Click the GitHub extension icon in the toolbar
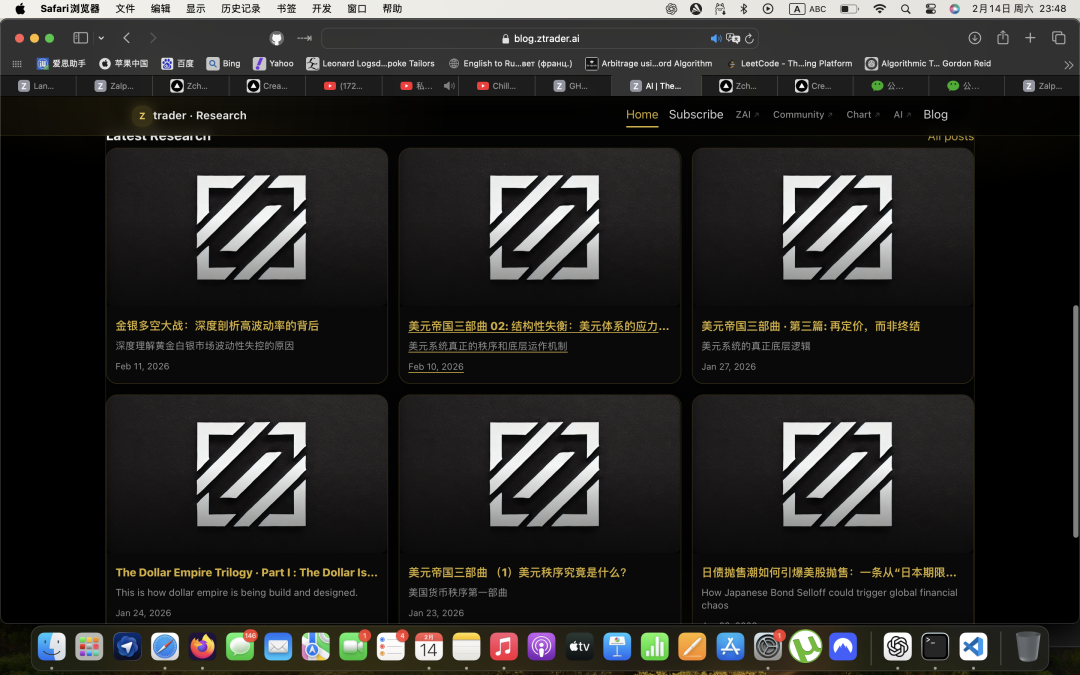Viewport: 1080px width, 675px height. [277, 38]
